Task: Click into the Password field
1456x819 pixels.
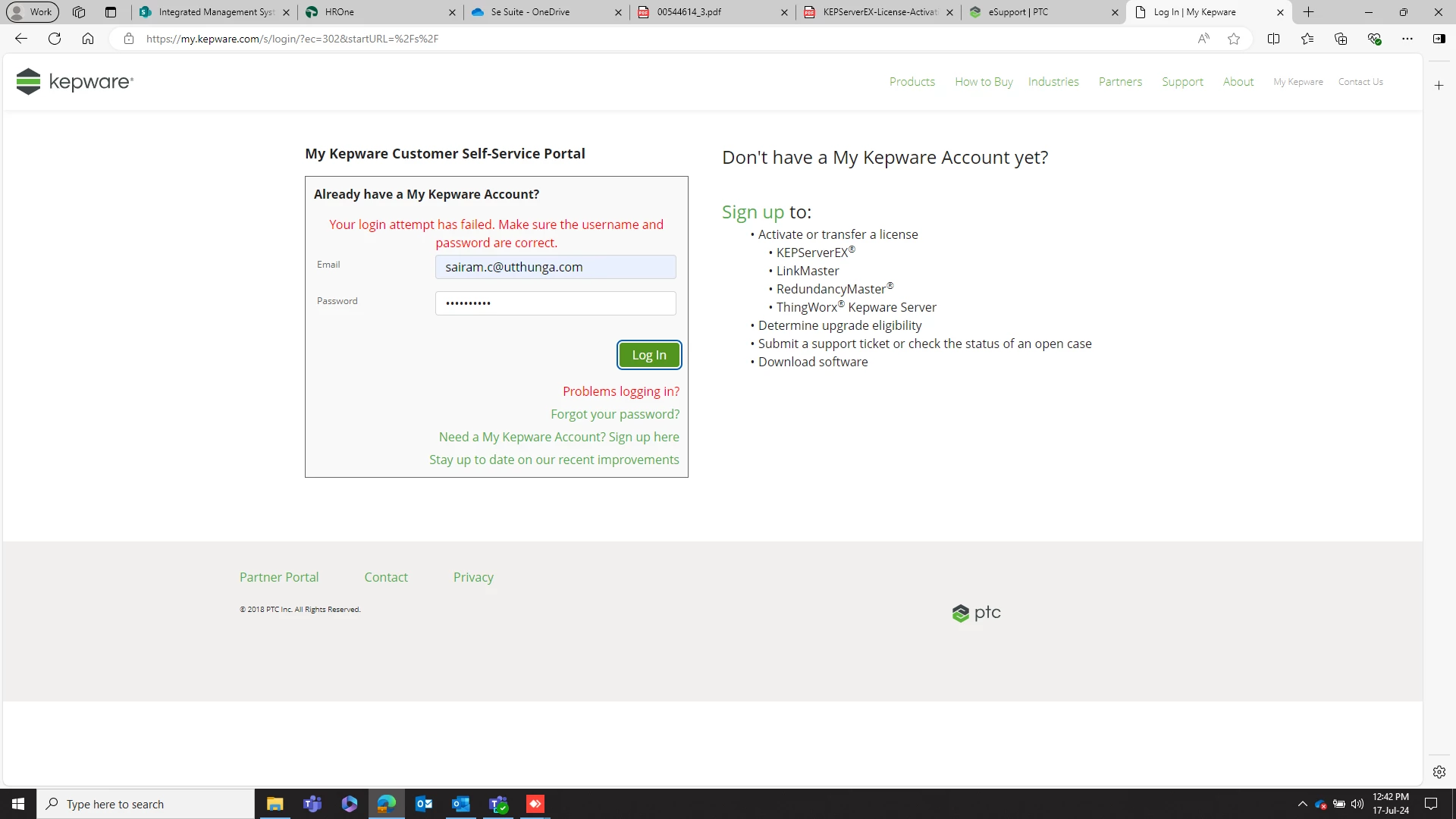Action: [555, 303]
